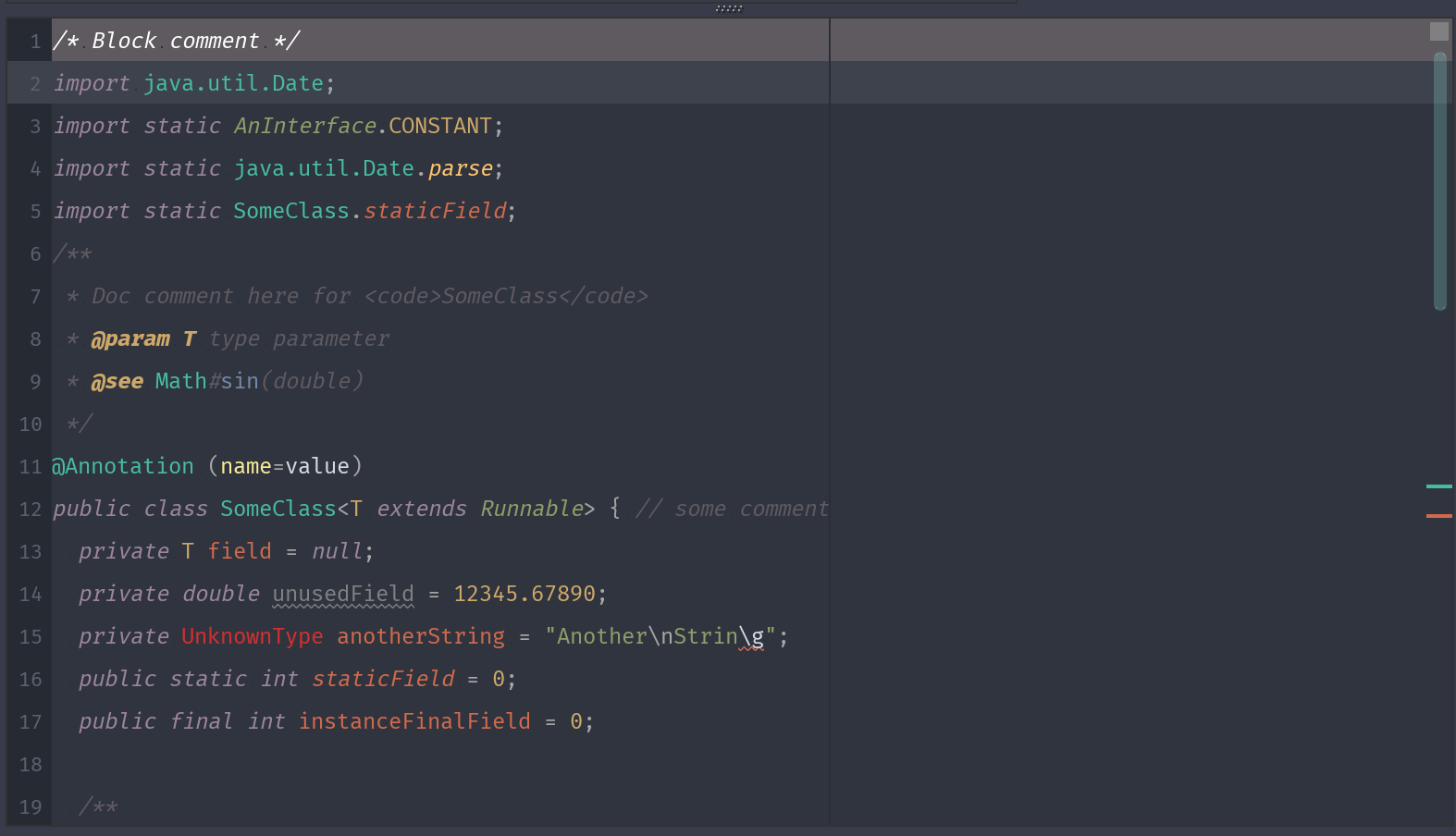Click the "@see" doc tag
The image size is (1456, 836).
pyautogui.click(x=117, y=381)
